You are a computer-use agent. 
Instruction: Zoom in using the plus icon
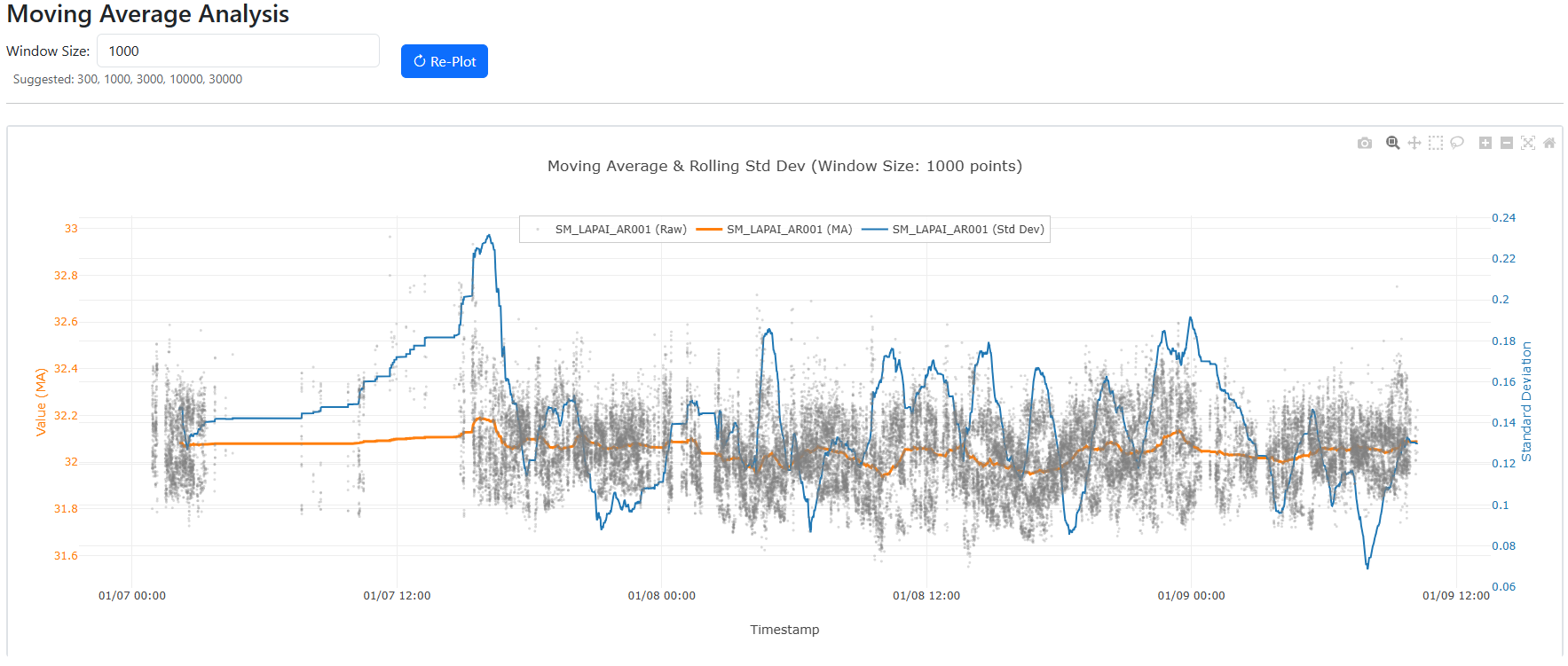pyautogui.click(x=1485, y=143)
